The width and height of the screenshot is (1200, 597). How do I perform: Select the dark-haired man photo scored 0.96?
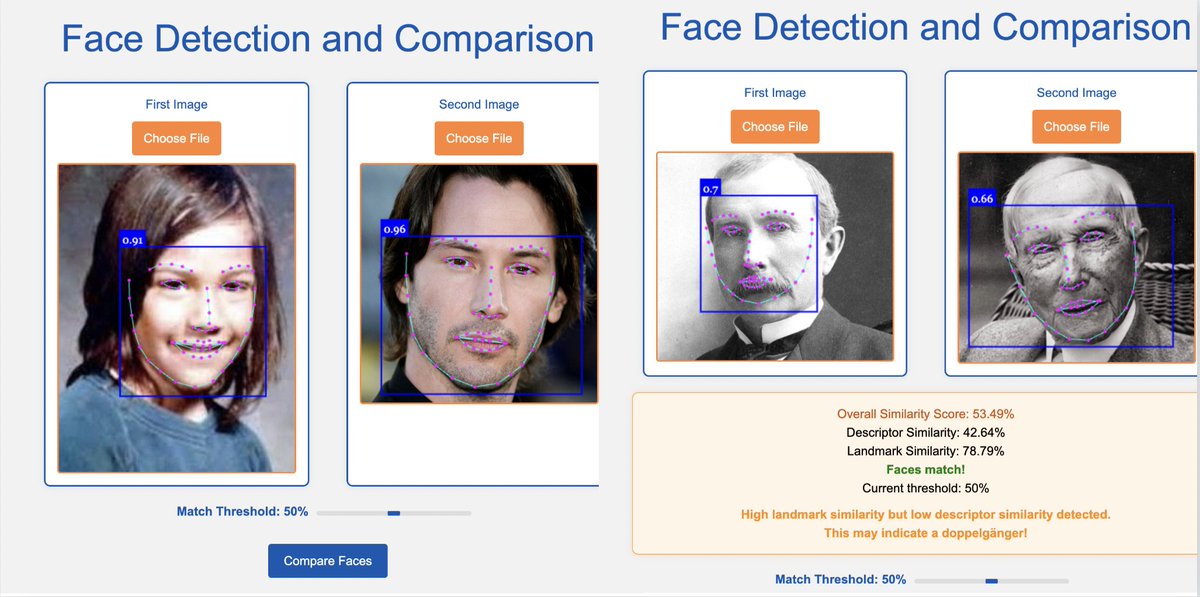pos(479,284)
